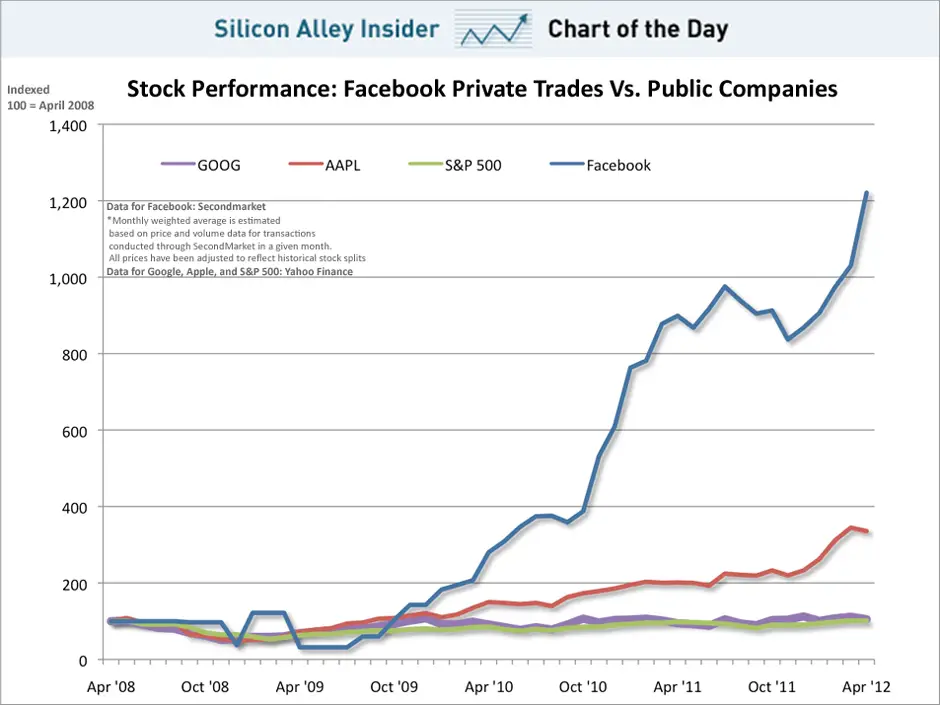Click the AAPL line peak near April 2012
This screenshot has width=940, height=705.
[851, 528]
